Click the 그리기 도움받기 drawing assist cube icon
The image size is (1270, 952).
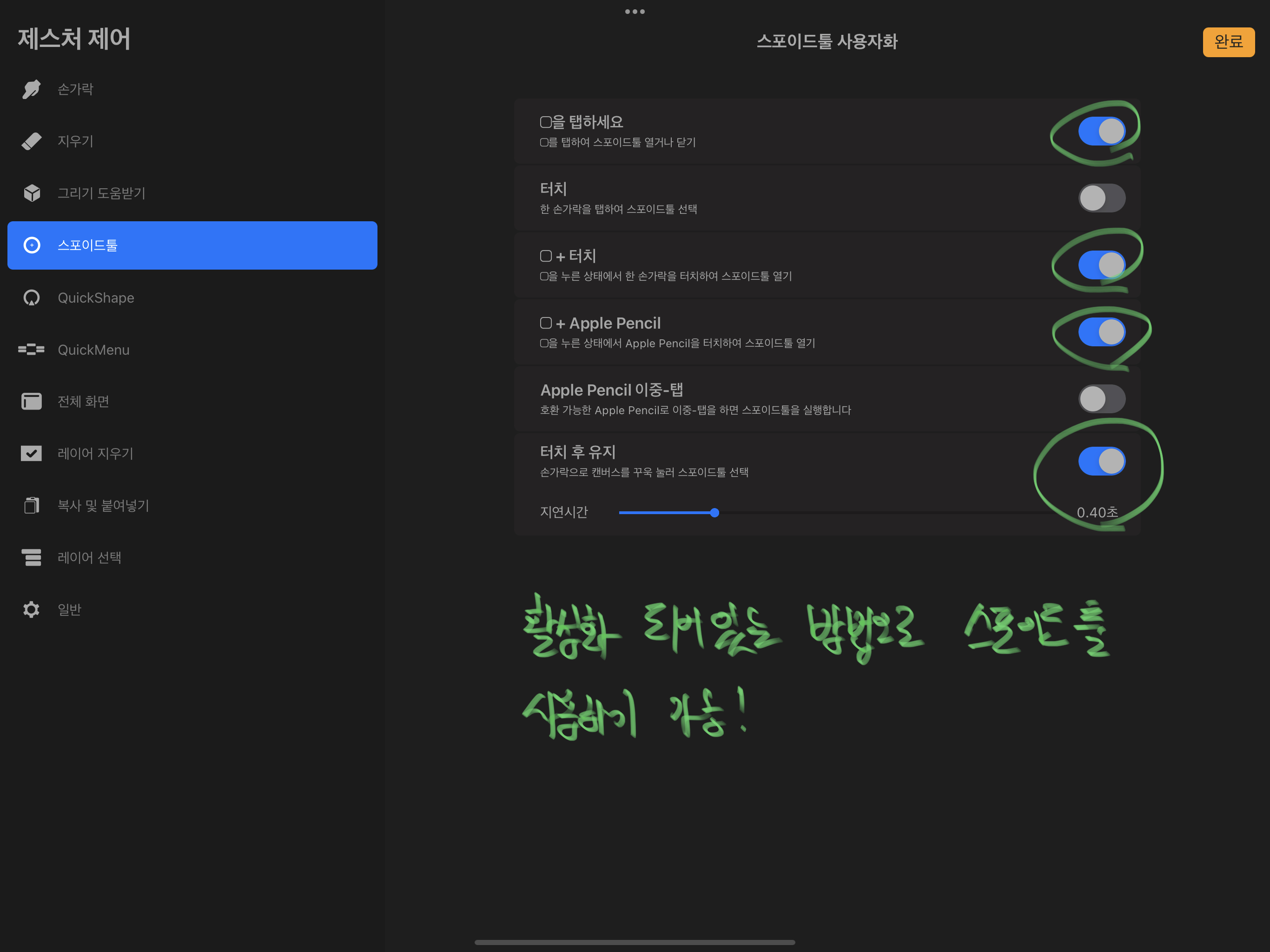pos(32,193)
